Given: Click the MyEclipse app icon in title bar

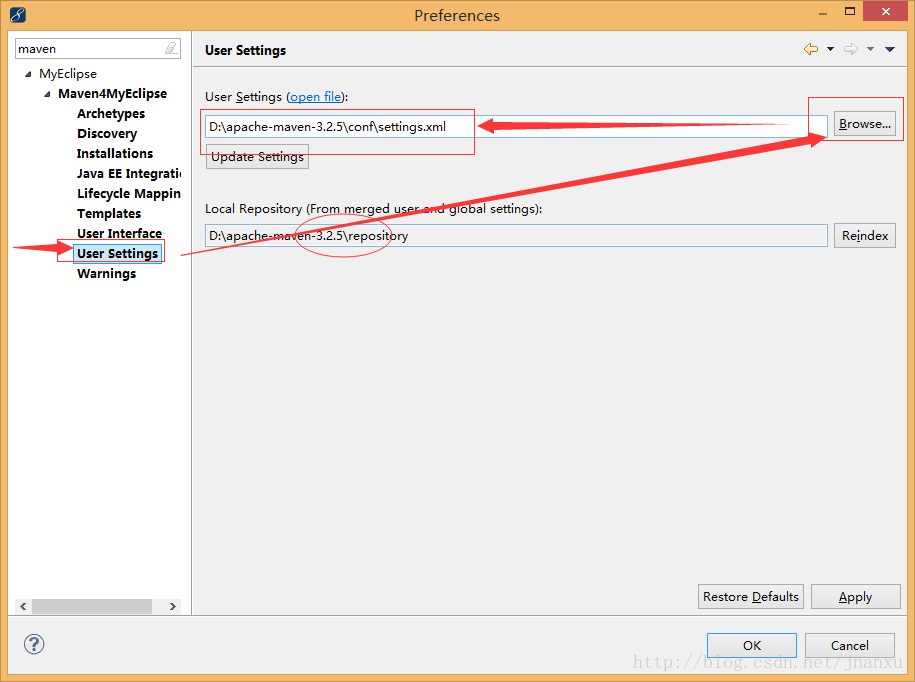Looking at the screenshot, I should 18,15.
